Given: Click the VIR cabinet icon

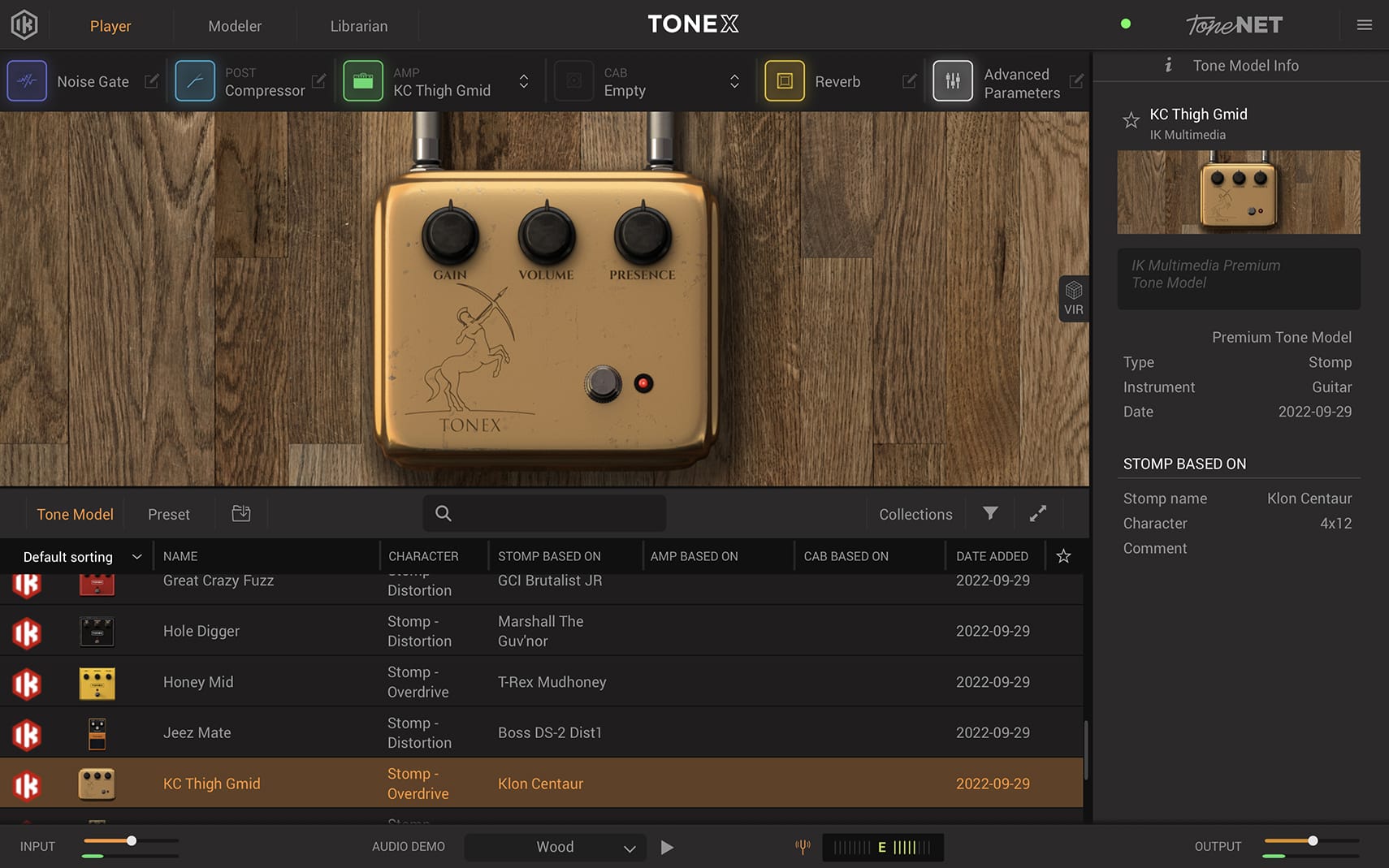Looking at the screenshot, I should (x=1074, y=298).
